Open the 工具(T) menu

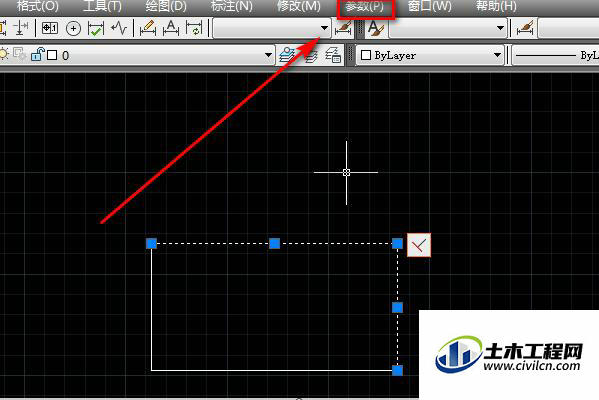point(102,6)
